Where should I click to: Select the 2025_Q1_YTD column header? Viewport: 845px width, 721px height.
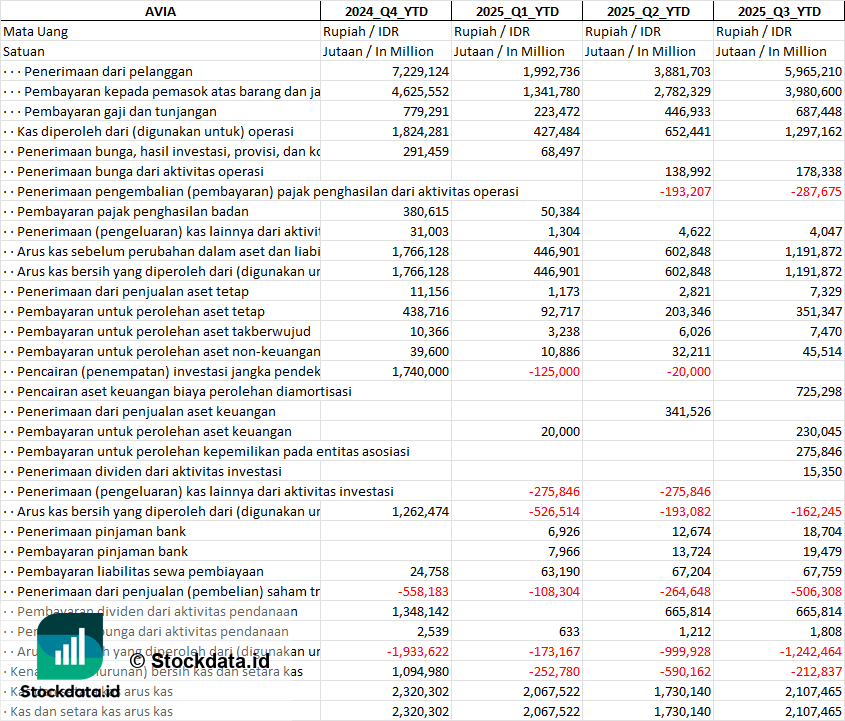pos(516,11)
